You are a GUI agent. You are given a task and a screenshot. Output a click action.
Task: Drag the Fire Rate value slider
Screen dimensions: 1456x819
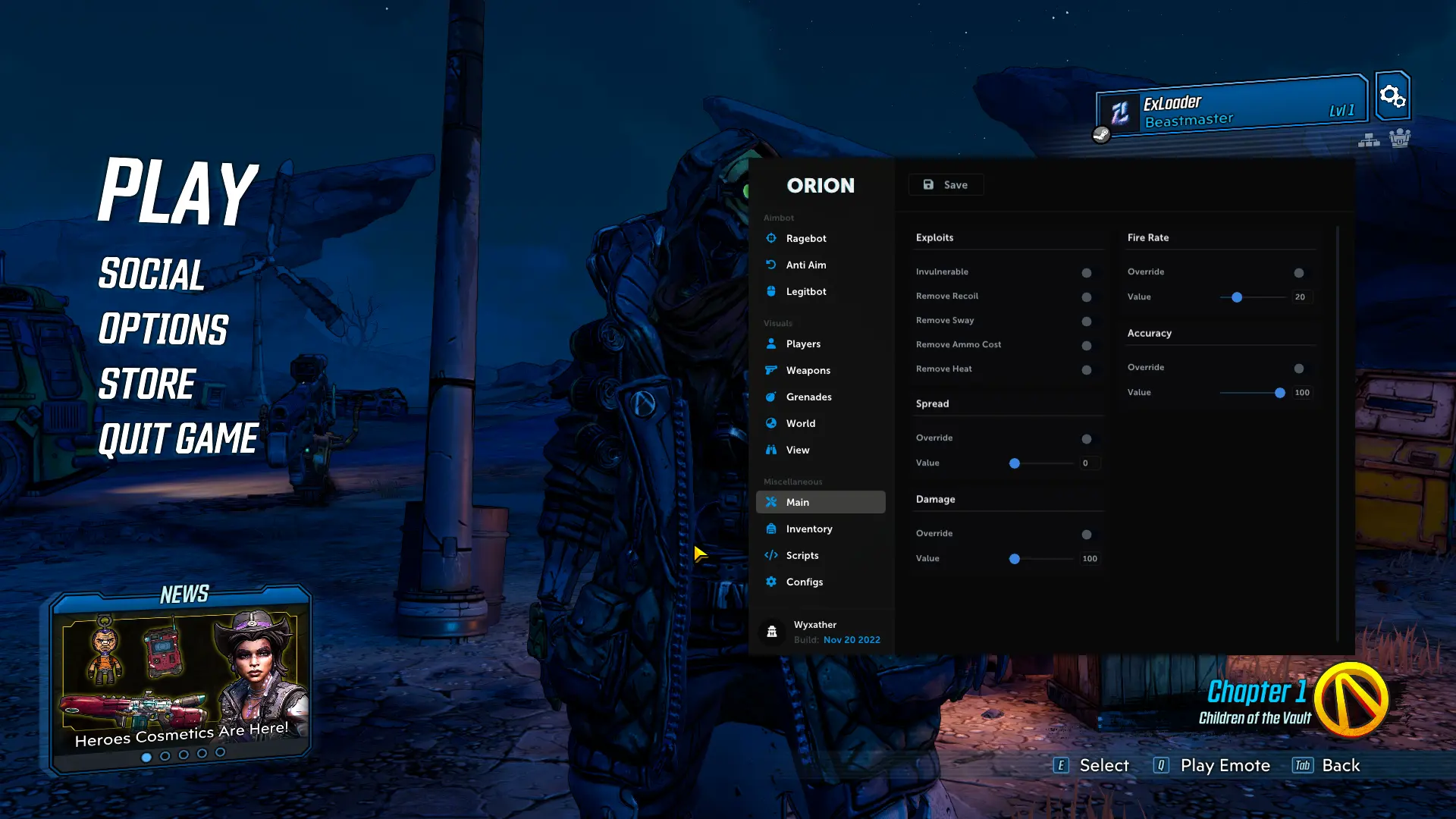coord(1237,297)
